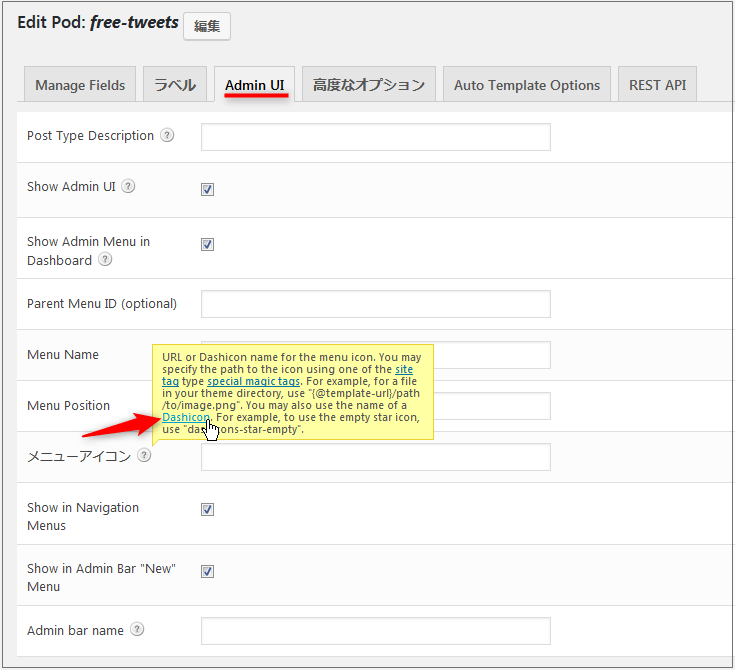Toggle Show in Admin Bar New Menu checkbox
Viewport: 735px width, 670px height.
[207, 571]
